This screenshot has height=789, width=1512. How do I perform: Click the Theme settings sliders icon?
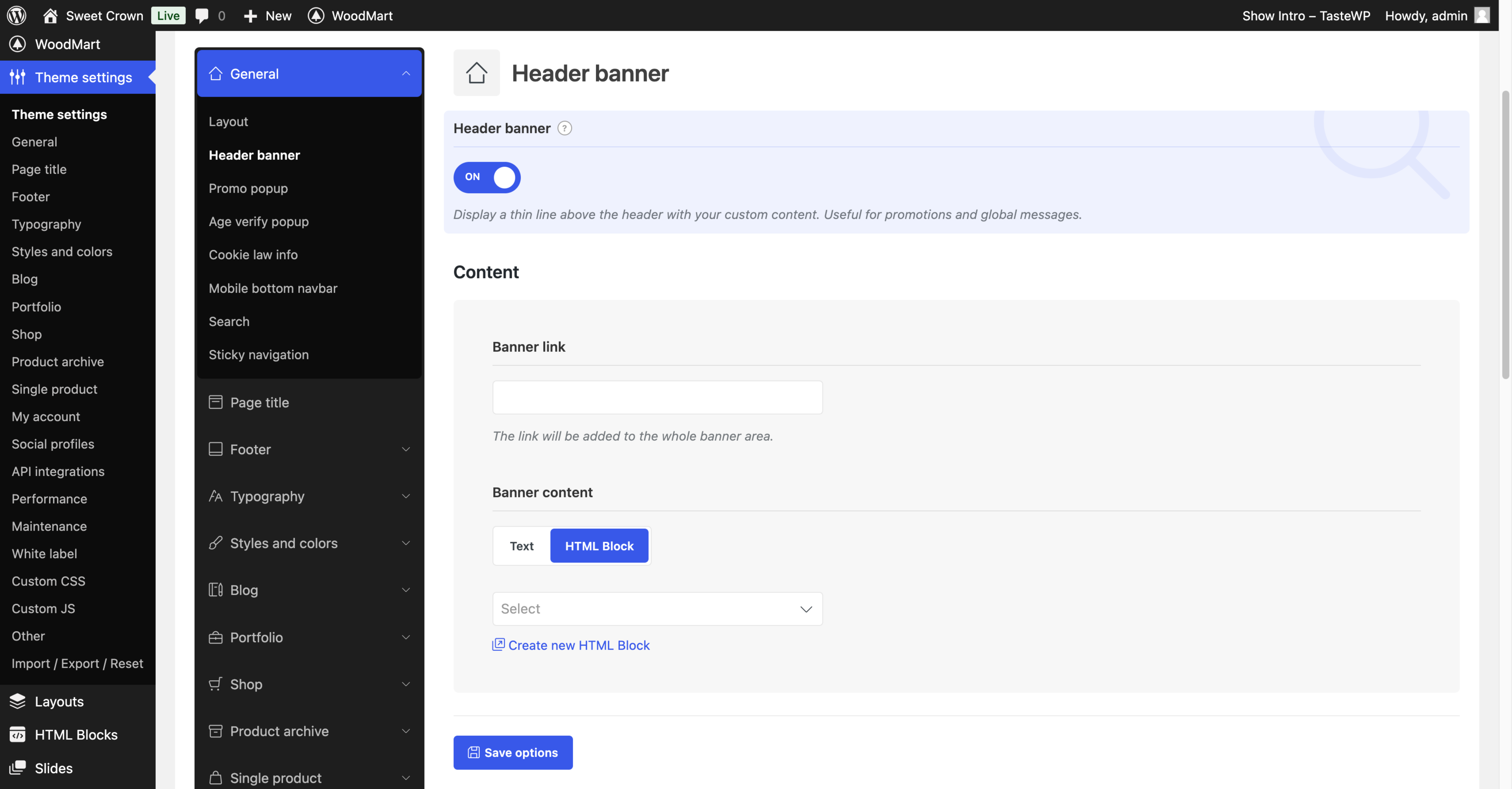[x=18, y=77]
